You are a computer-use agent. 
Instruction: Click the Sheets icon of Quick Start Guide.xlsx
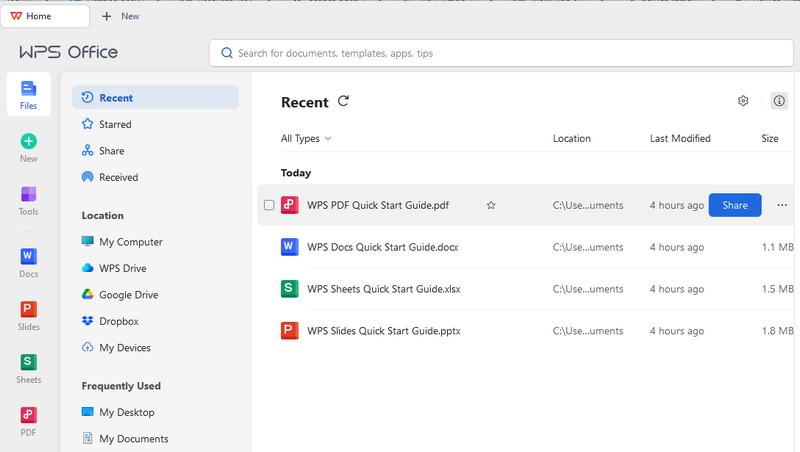point(289,289)
